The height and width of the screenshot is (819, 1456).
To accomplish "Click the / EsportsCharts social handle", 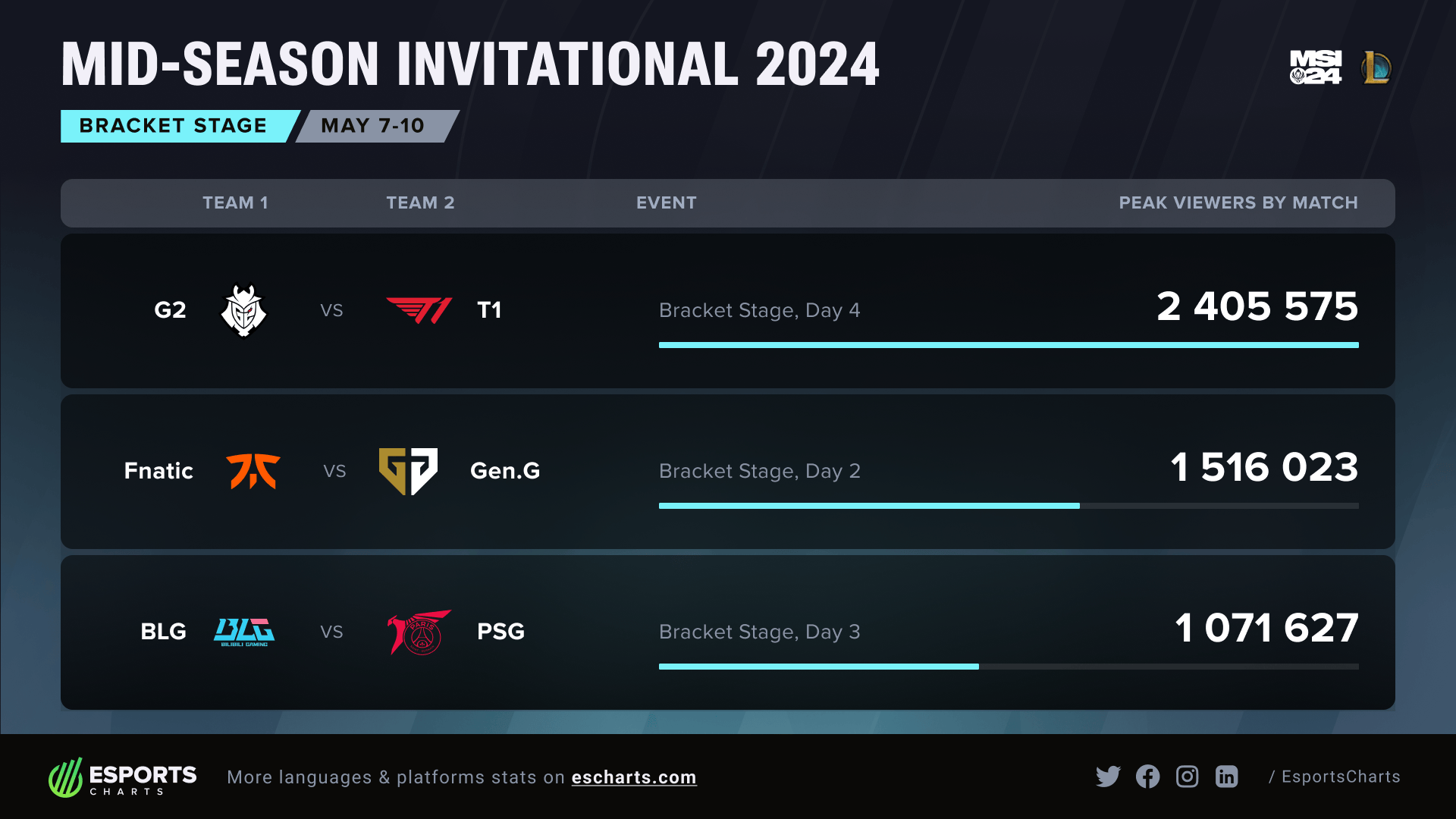I will [x=1335, y=777].
